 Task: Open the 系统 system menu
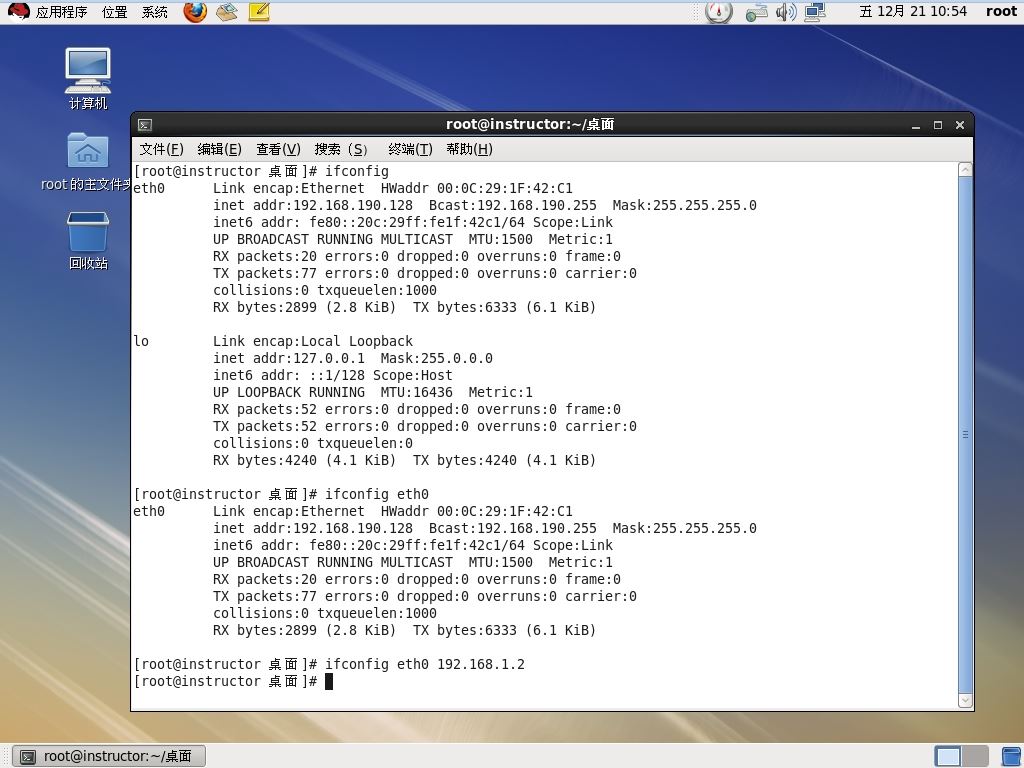point(155,12)
